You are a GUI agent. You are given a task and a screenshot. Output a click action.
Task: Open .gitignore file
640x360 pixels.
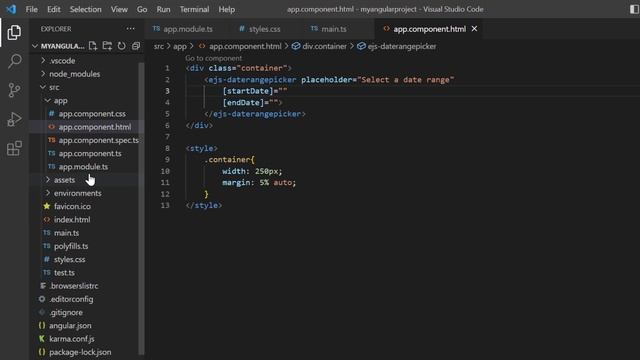click(66, 313)
